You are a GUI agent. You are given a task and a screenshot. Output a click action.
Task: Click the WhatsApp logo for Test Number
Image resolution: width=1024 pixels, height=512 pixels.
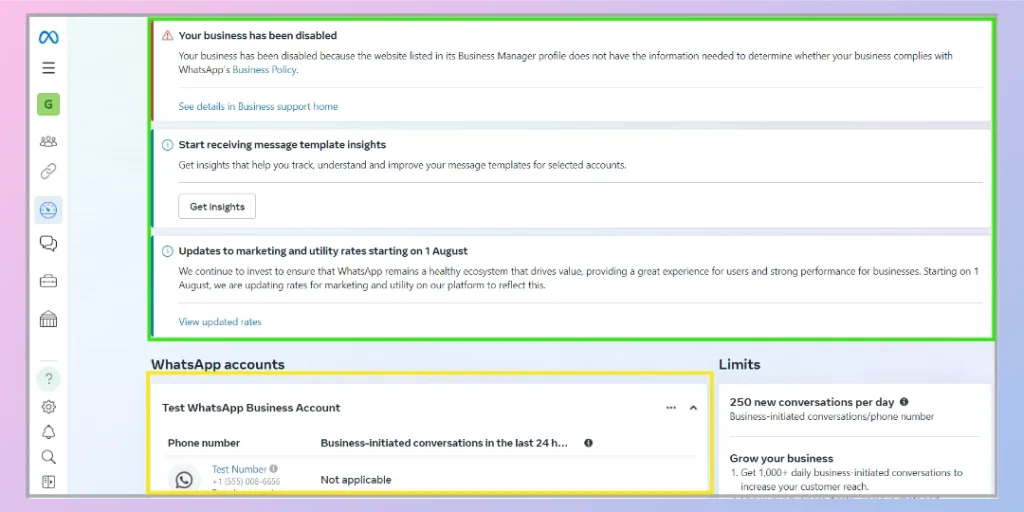pyautogui.click(x=184, y=481)
